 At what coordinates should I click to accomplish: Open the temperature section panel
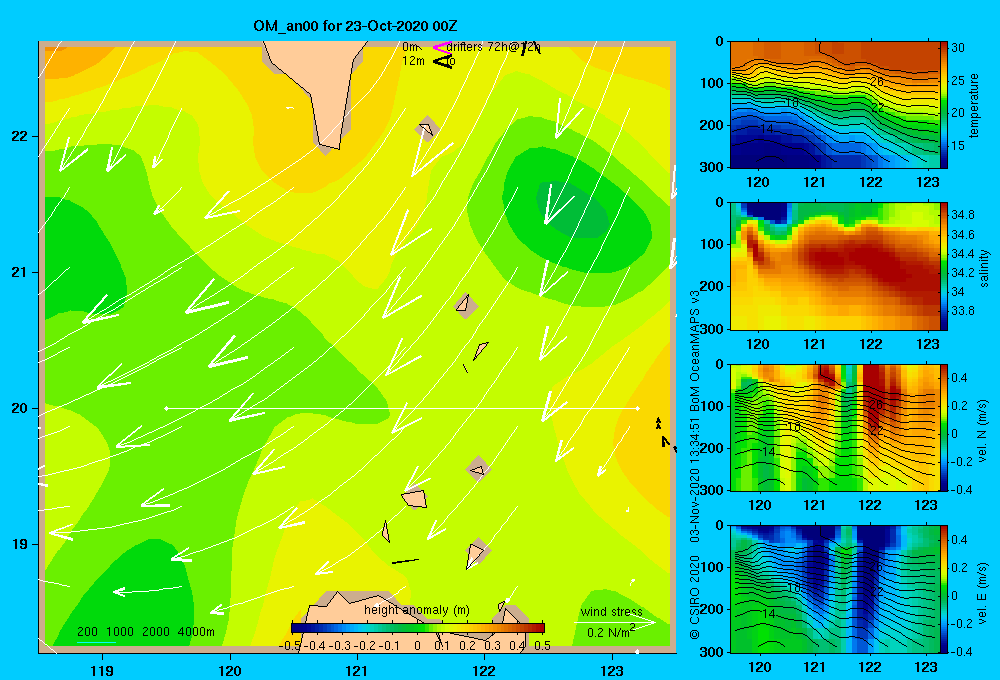(x=835, y=105)
